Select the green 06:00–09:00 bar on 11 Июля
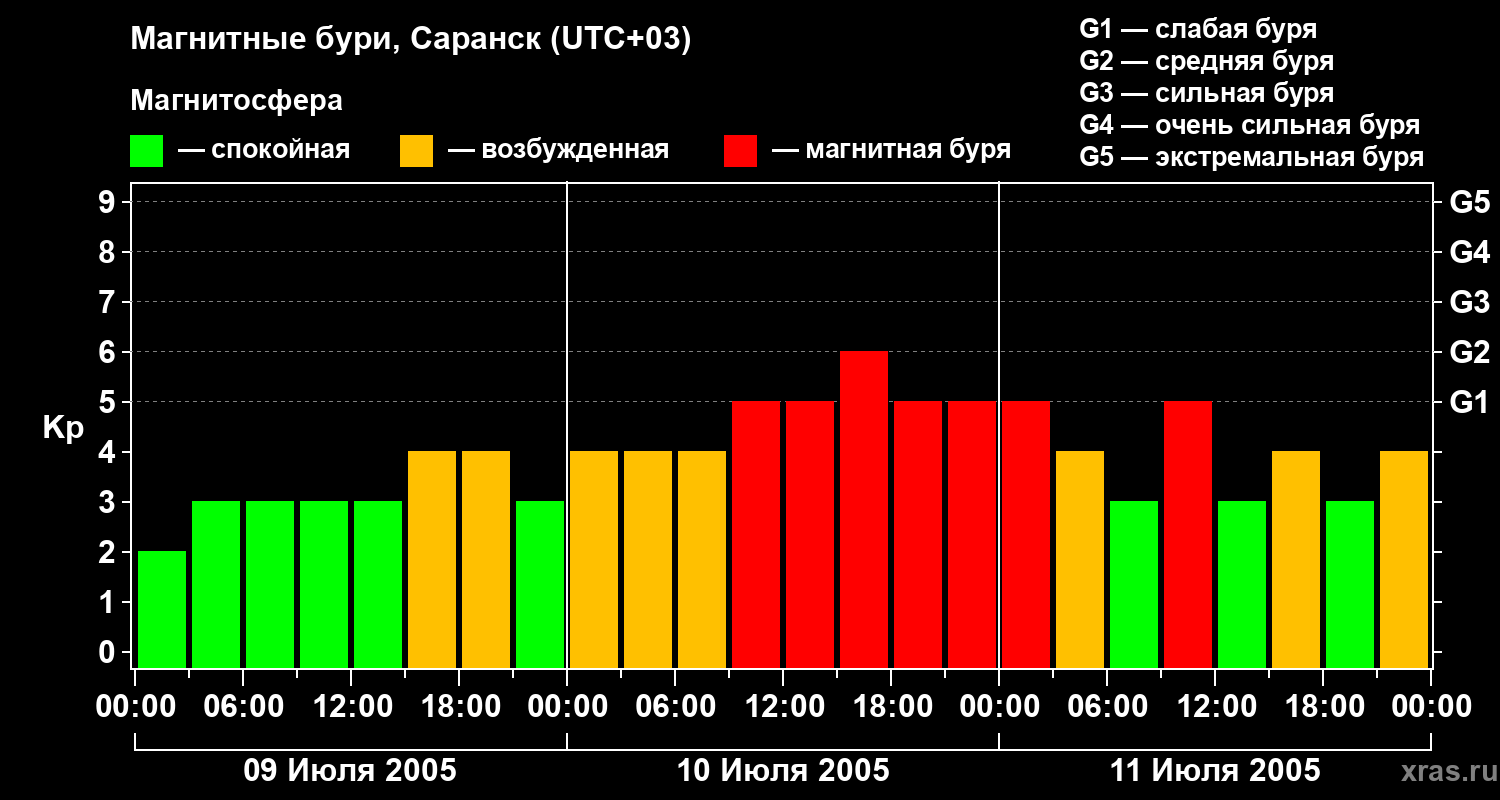Screen dimensions: 1500x800 pyautogui.click(x=1134, y=585)
